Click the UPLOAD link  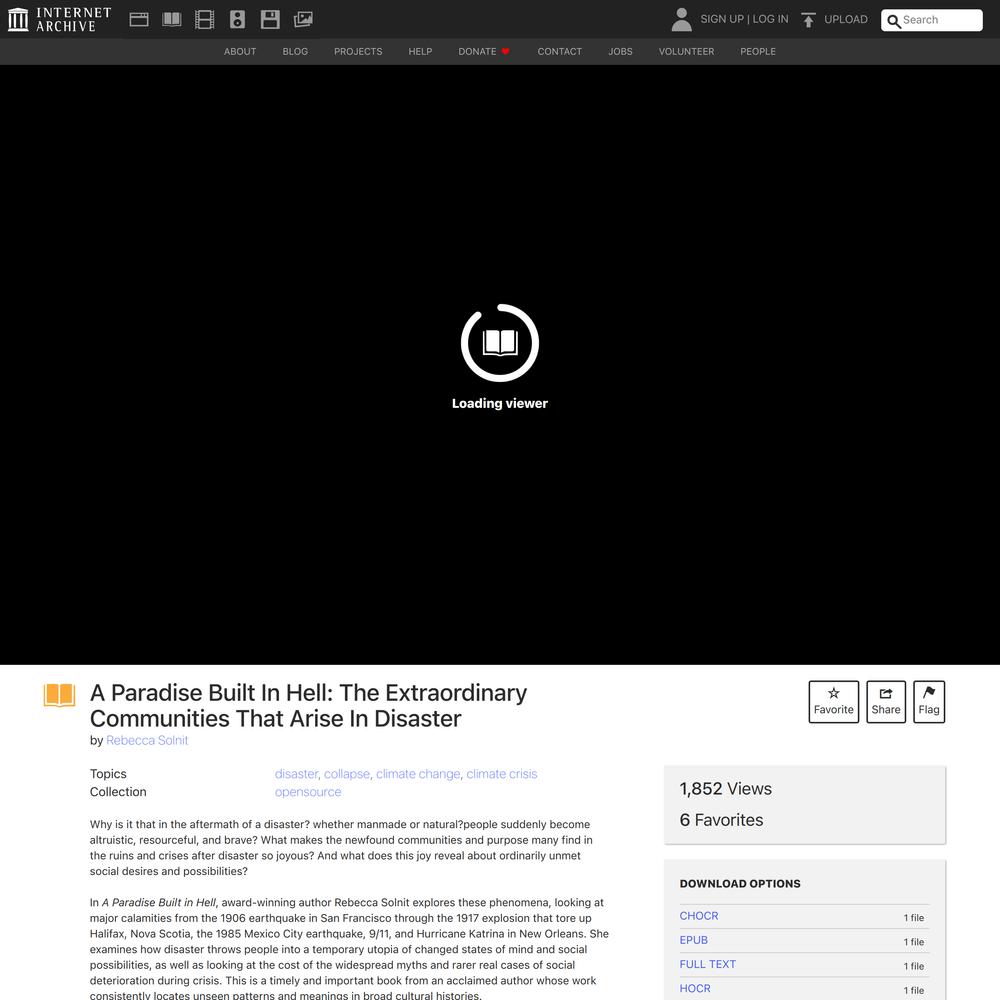coord(846,19)
